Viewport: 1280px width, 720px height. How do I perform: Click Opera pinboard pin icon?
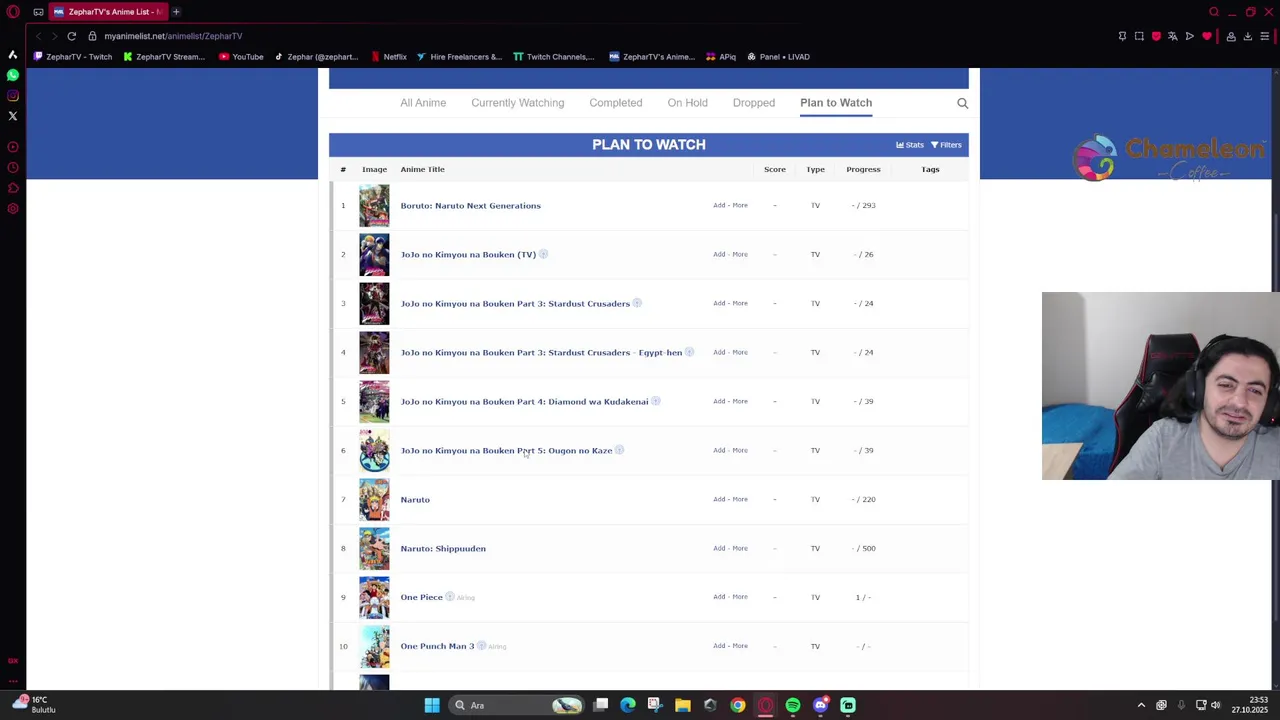(x=1122, y=36)
